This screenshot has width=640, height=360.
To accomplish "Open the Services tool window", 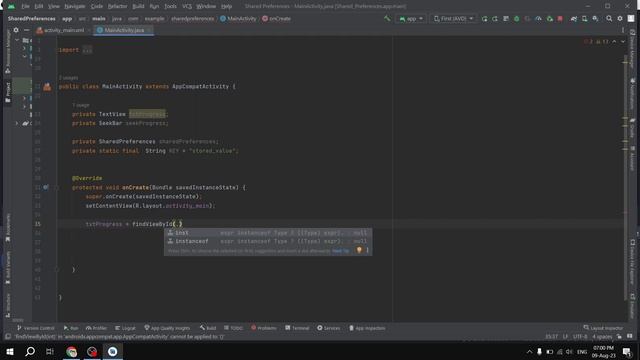I will [329, 328].
